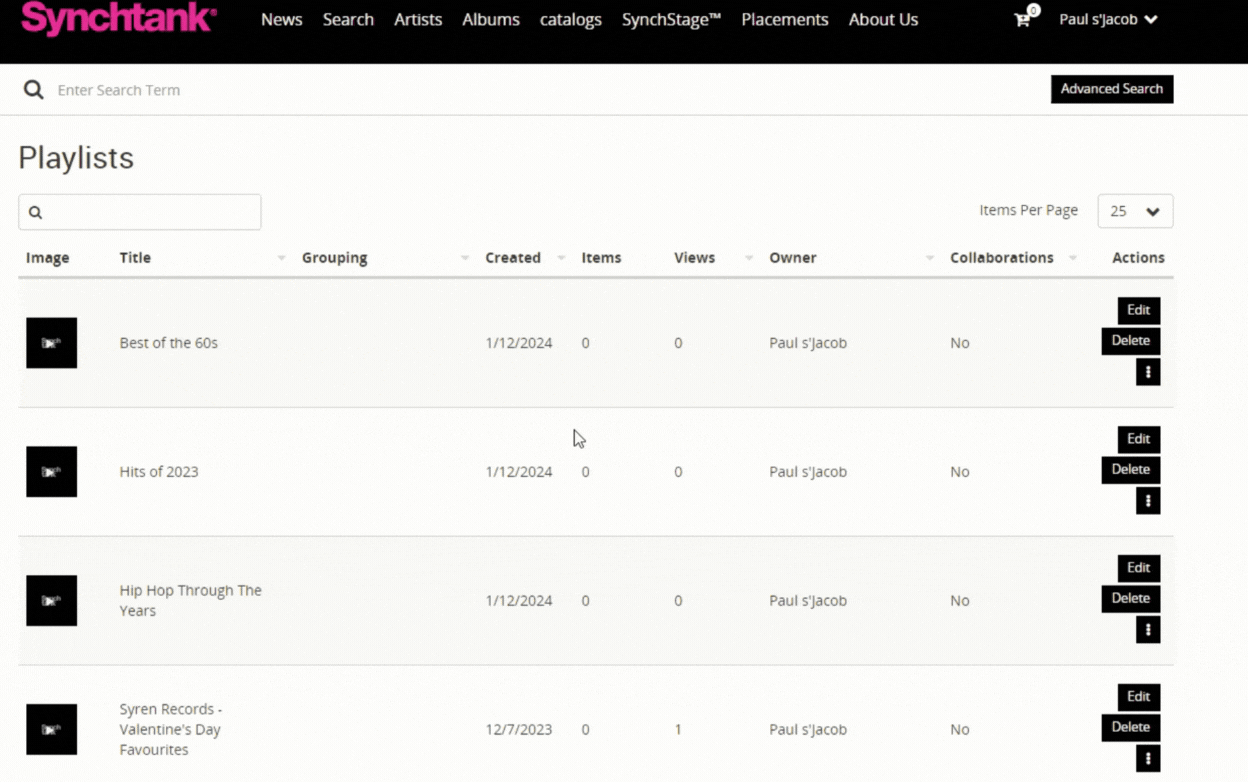Open more actions for Syren Records playlist
Image resolution: width=1248 pixels, height=782 pixels.
pyautogui.click(x=1147, y=759)
